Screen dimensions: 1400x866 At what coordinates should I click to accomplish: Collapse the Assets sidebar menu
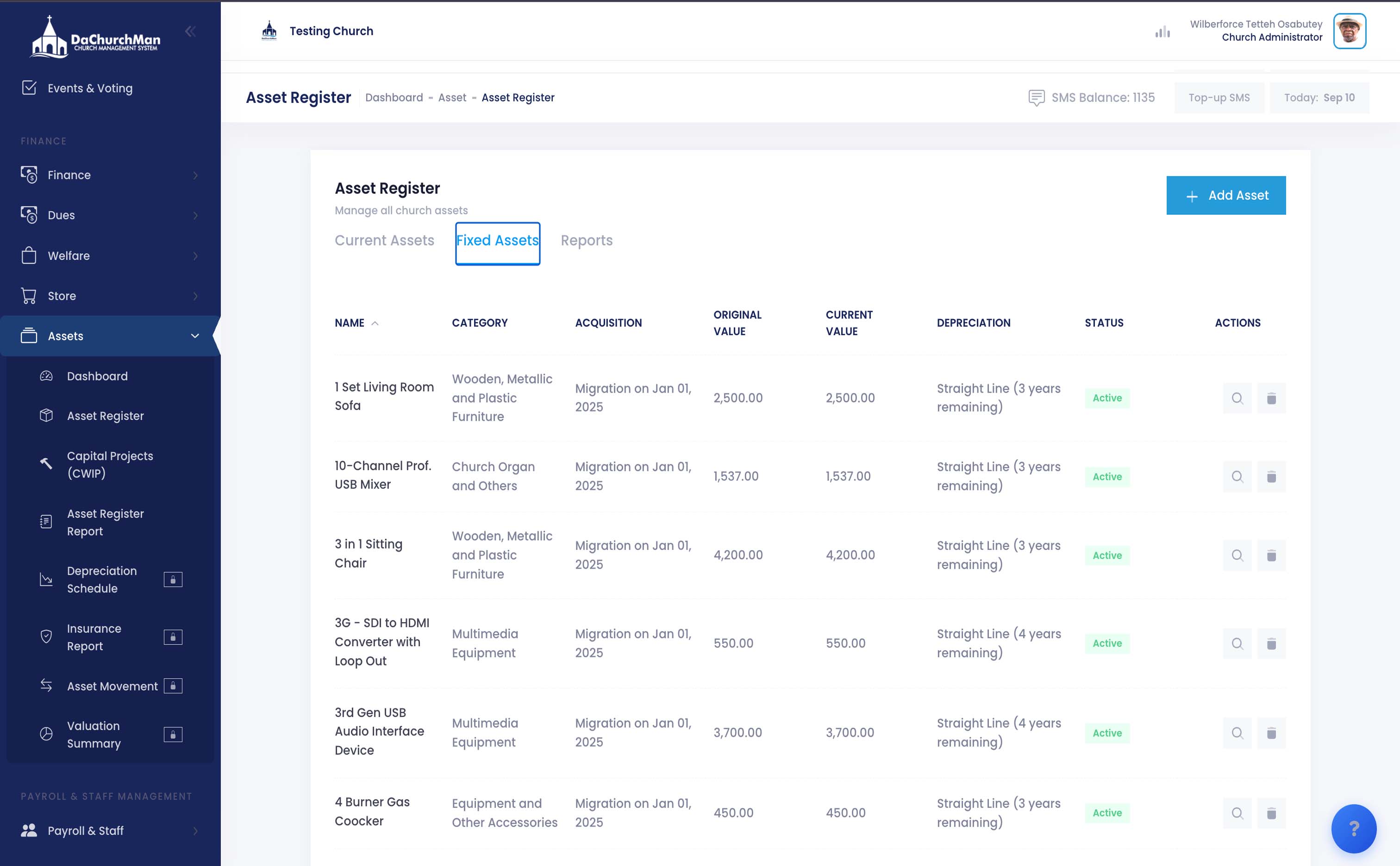pos(110,336)
